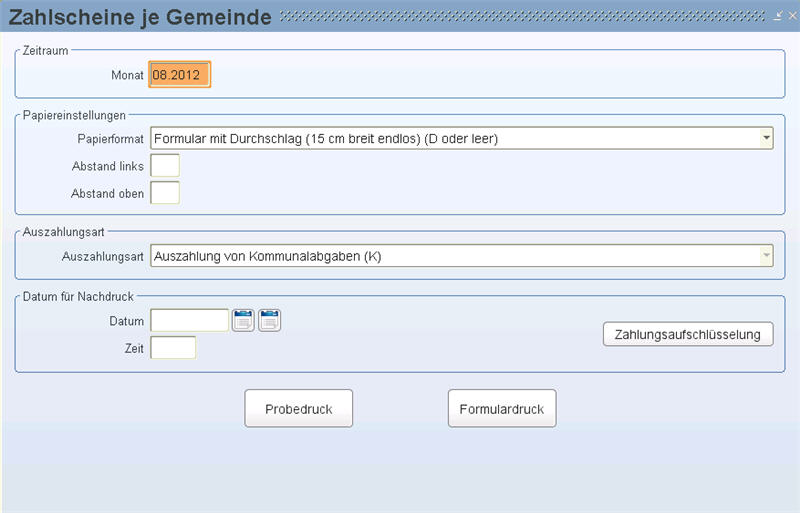800x513 pixels.
Task: Focus the Monat field showing 08.2012
Action: [x=180, y=75]
